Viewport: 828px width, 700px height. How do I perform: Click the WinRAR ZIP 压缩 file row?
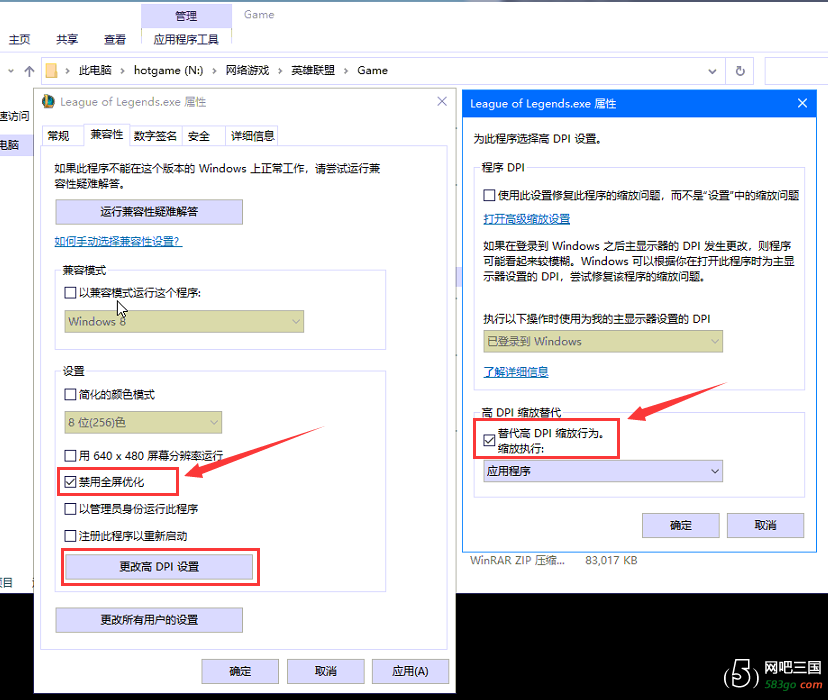[x=553, y=561]
